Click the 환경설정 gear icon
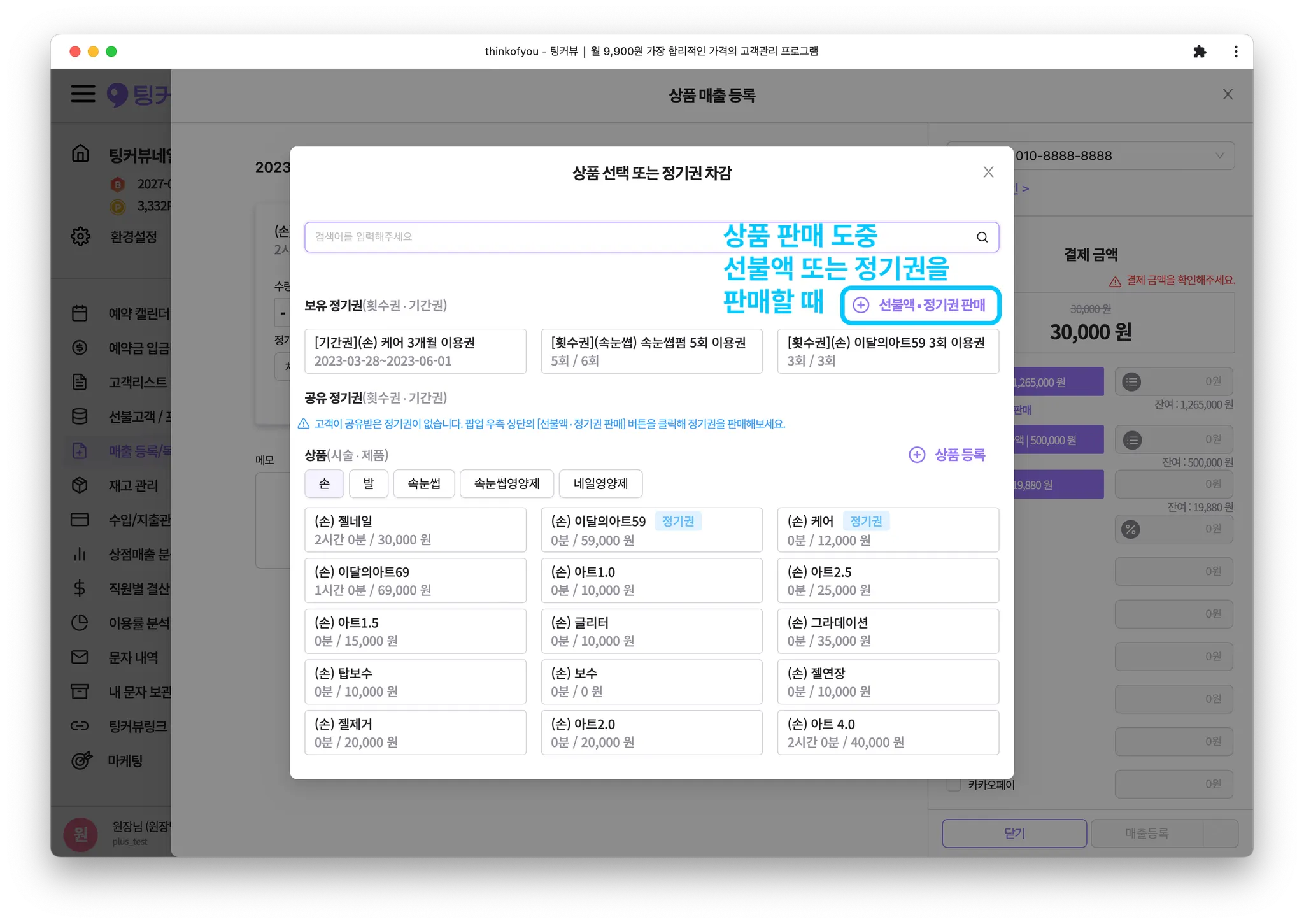Image resolution: width=1304 pixels, height=924 pixels. (80, 236)
